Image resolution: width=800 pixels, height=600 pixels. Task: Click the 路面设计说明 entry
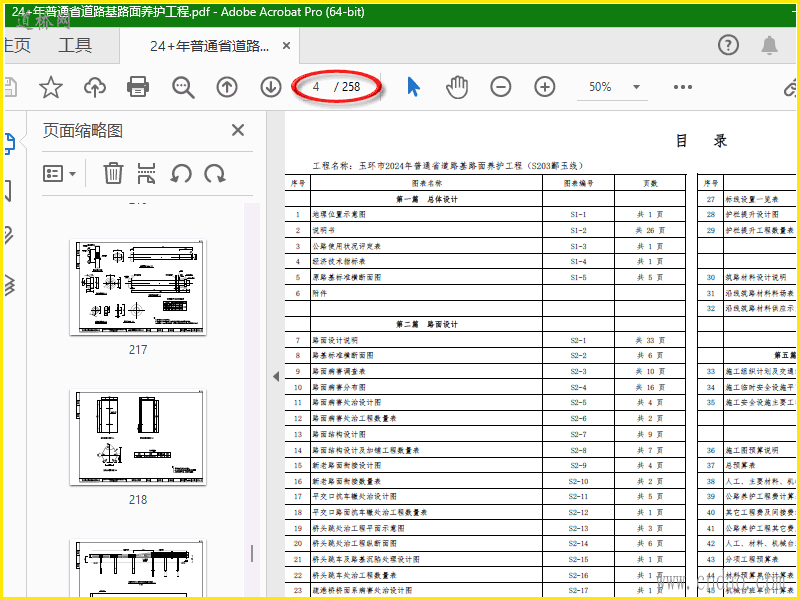335,340
